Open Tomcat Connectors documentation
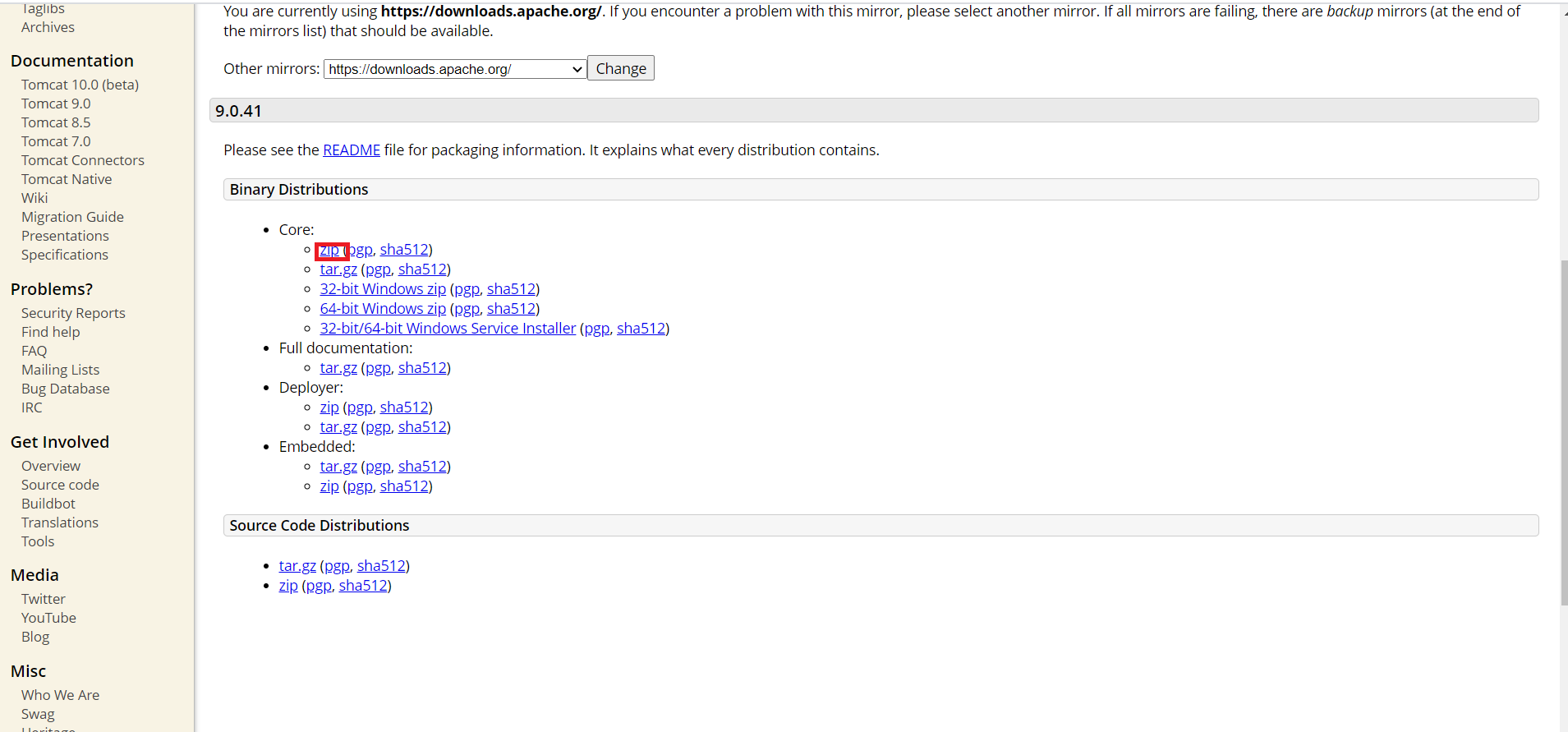 (83, 160)
